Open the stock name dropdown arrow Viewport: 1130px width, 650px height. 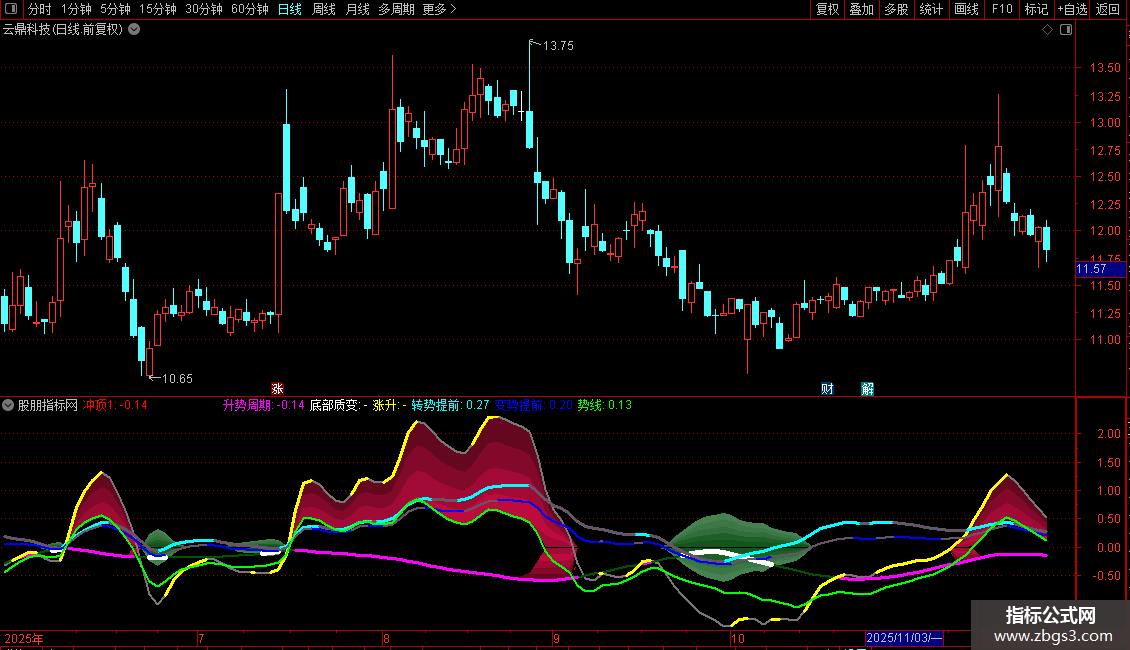tap(135, 30)
